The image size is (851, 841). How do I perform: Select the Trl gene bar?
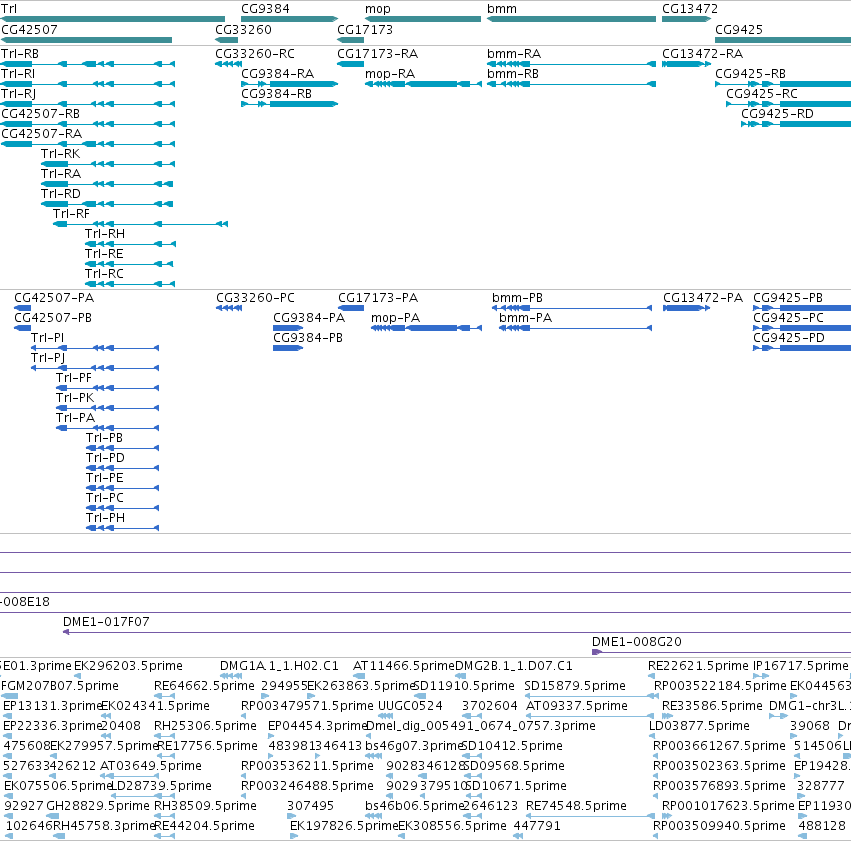coord(112,19)
